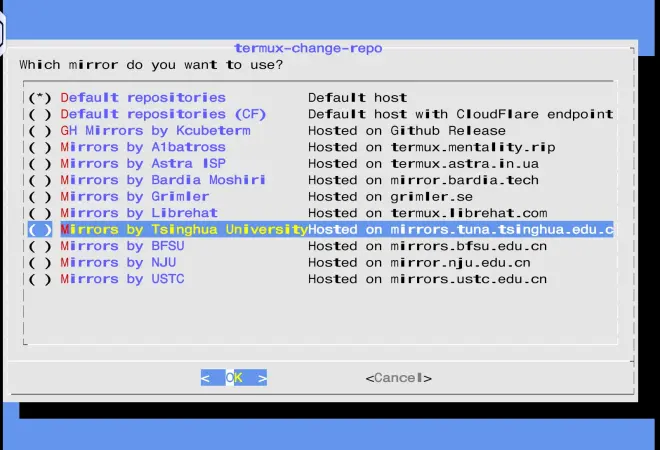Choose GH Mirrors by Kcubeterm radio option
This screenshot has height=450, width=660.
click(40, 131)
